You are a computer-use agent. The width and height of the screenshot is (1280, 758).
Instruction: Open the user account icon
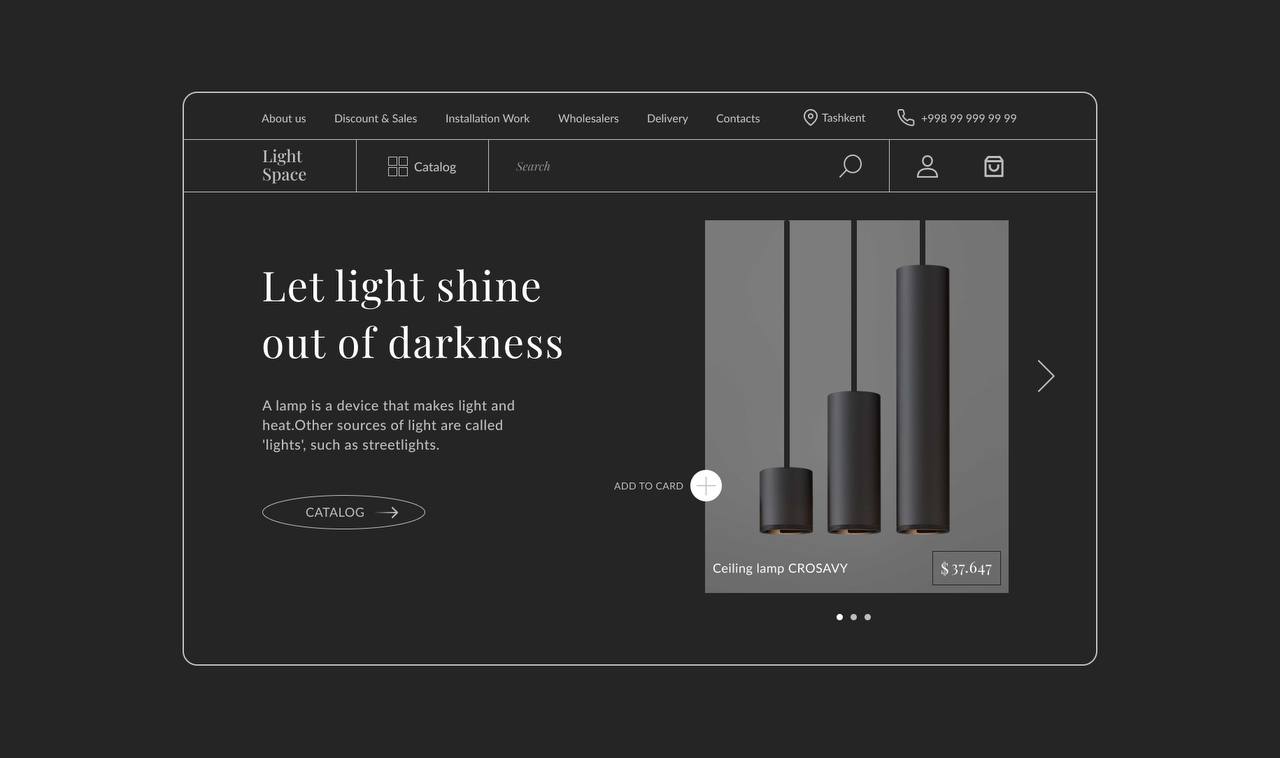[927, 166]
